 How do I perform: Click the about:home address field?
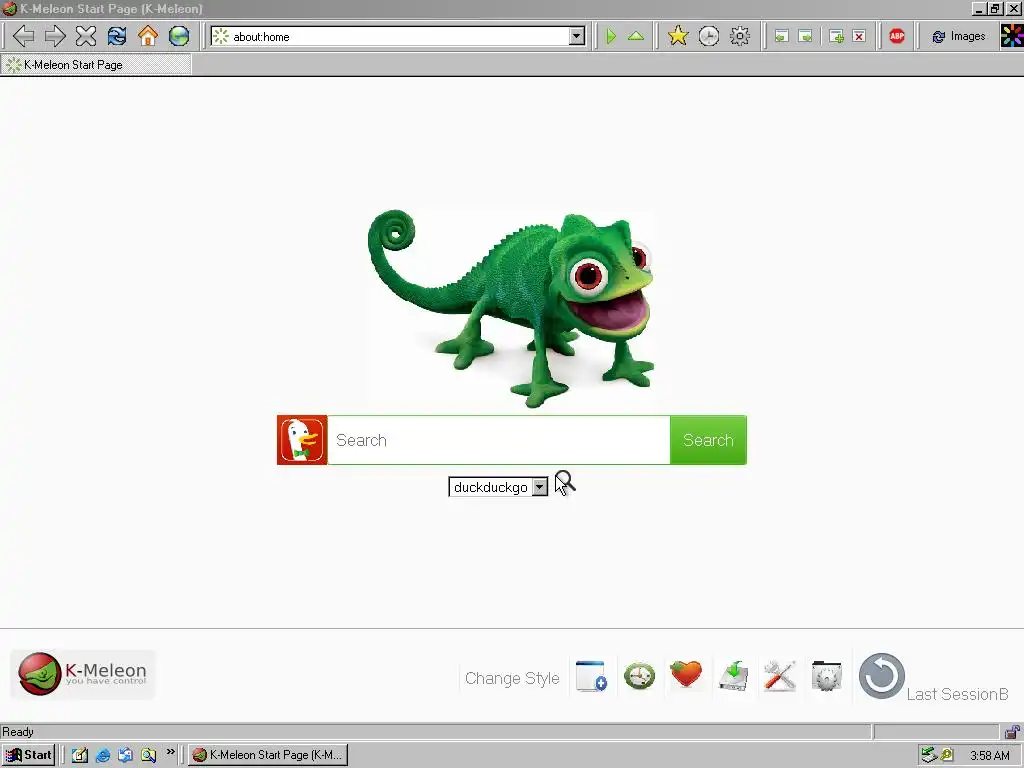pyautogui.click(x=398, y=37)
